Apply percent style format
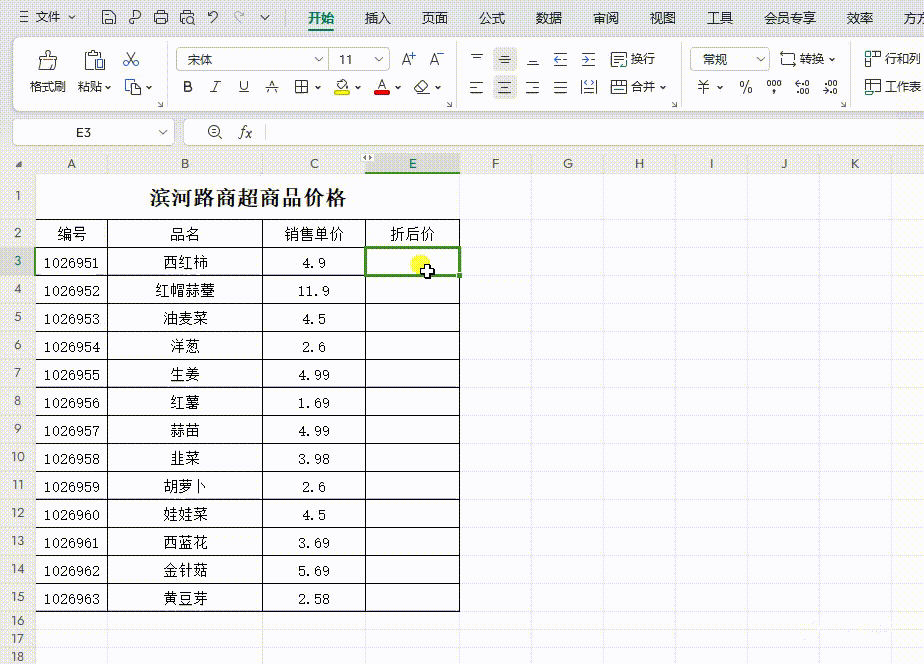The width and height of the screenshot is (924, 664). coord(746,87)
